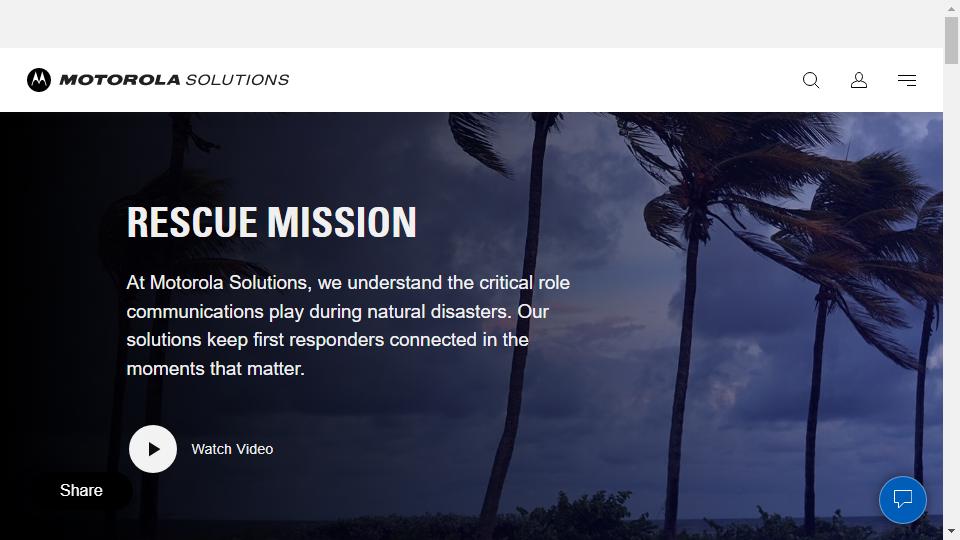Open the search magnifier icon
The image size is (960, 540).
pyautogui.click(x=811, y=80)
